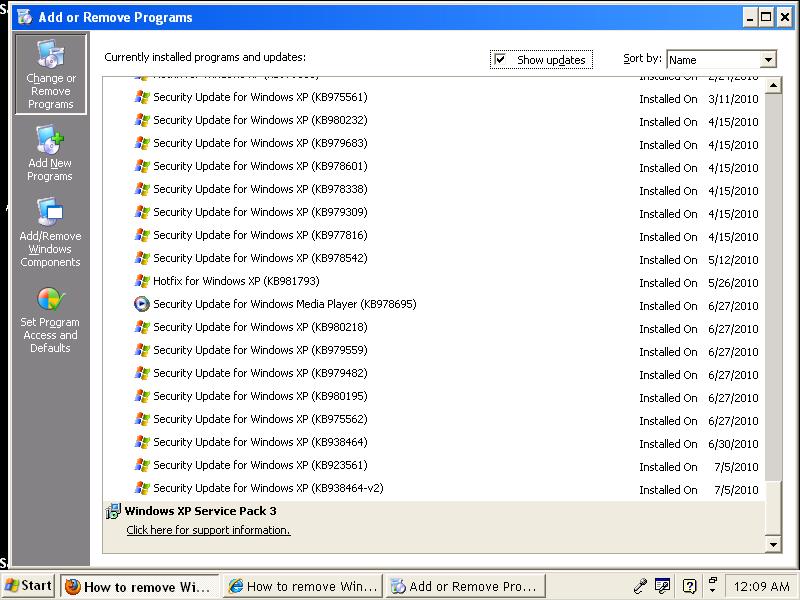Viewport: 800px width, 600px height.
Task: Click the 6/30/2010 installed date
Action: [x=733, y=444]
